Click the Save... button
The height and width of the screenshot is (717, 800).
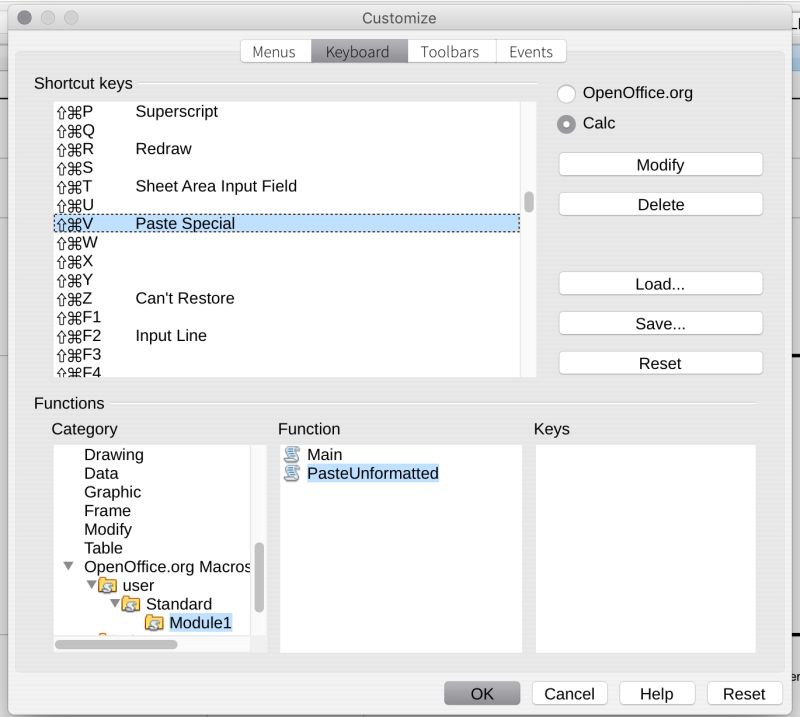660,323
